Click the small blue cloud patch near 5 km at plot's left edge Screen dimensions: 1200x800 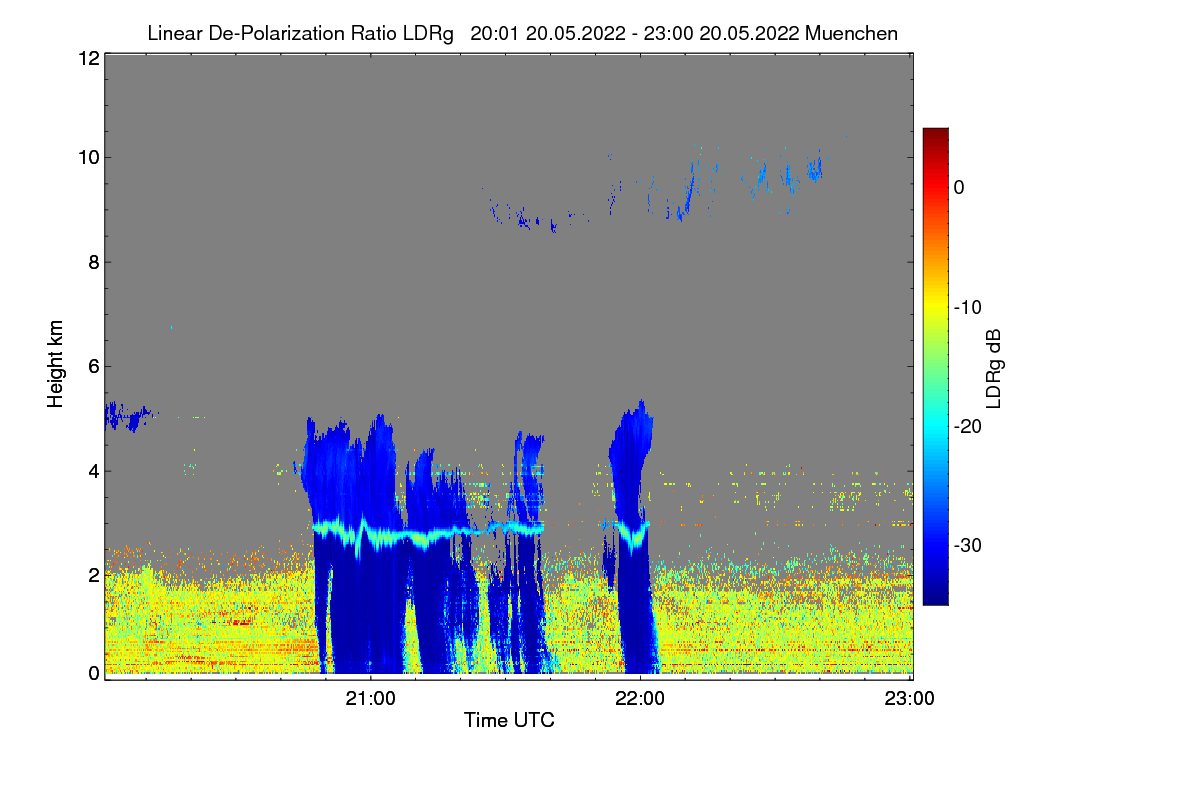pos(128,415)
